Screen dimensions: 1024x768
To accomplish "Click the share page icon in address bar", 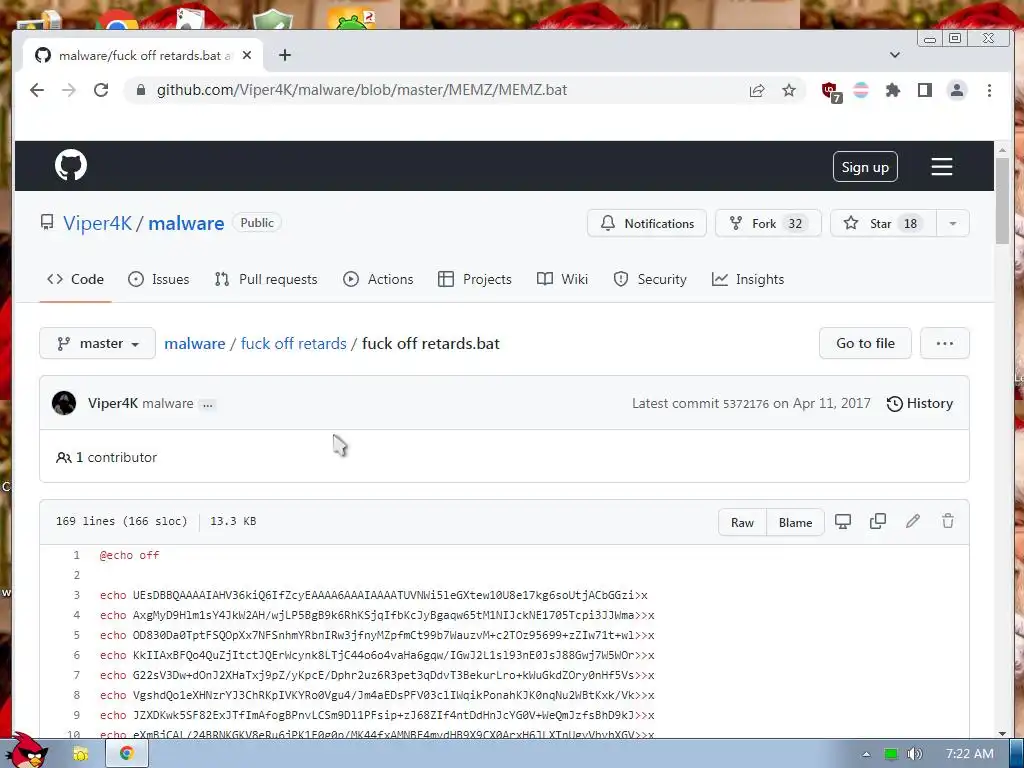I will coord(757,90).
